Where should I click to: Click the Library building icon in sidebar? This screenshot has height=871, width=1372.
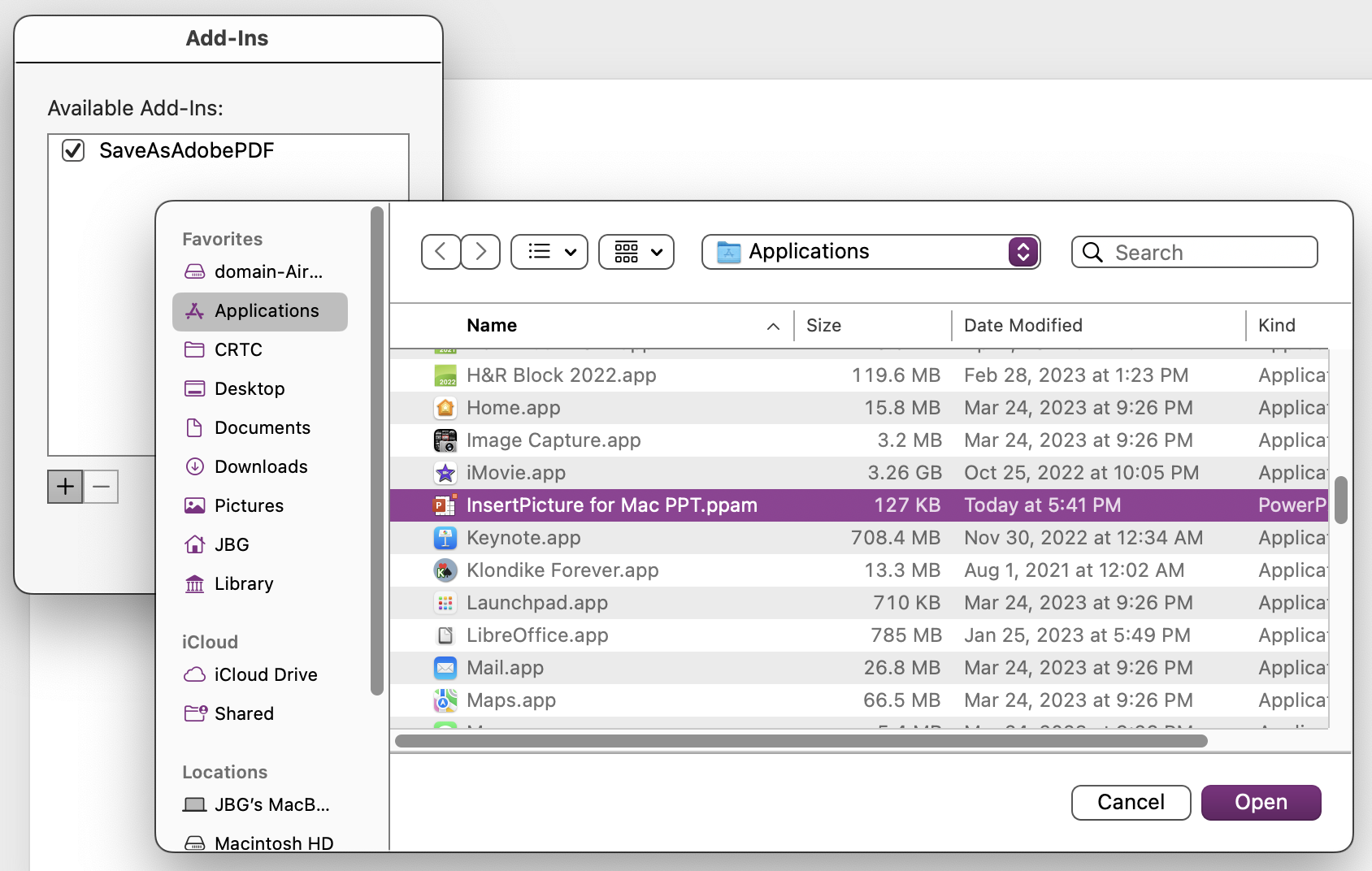pyautogui.click(x=194, y=583)
